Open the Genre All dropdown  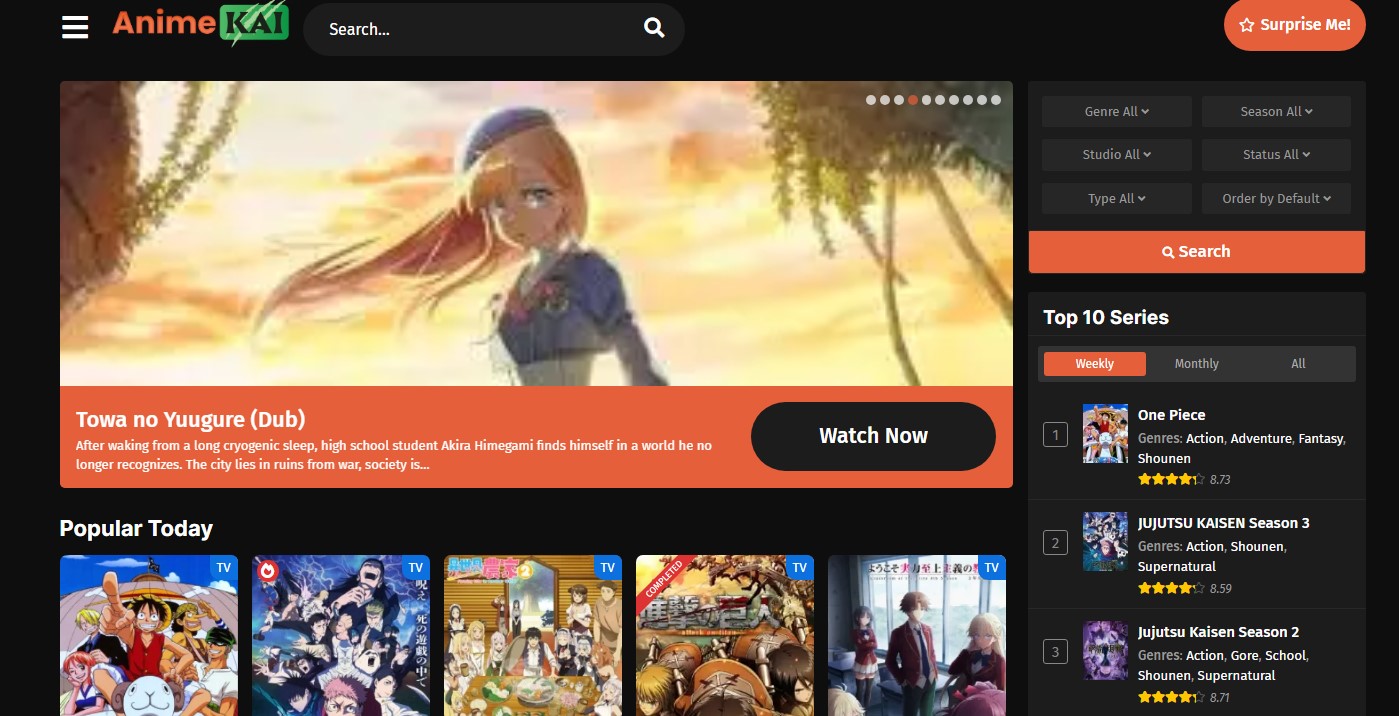[1117, 111]
